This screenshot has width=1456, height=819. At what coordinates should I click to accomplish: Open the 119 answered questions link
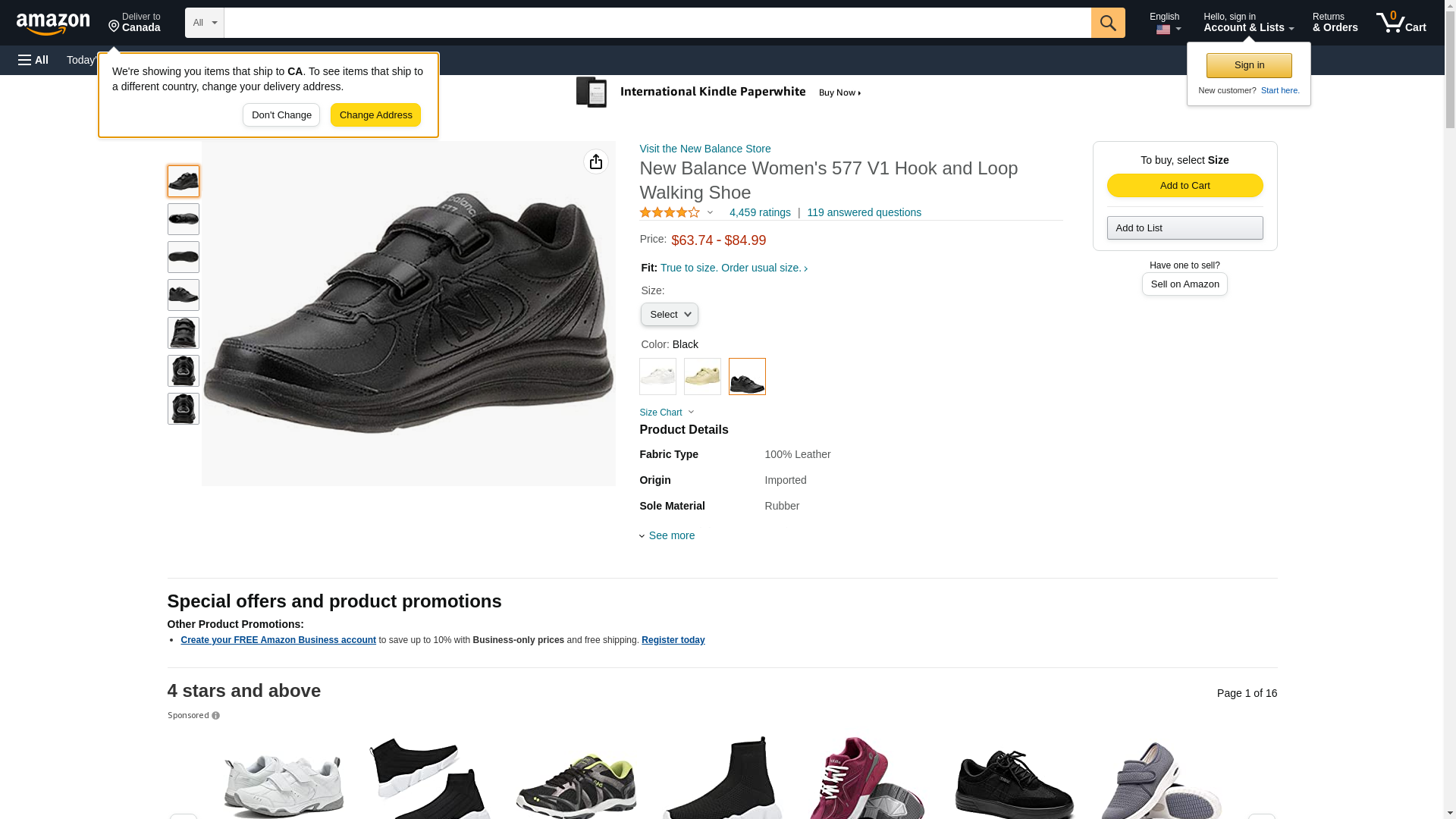pyautogui.click(x=864, y=213)
